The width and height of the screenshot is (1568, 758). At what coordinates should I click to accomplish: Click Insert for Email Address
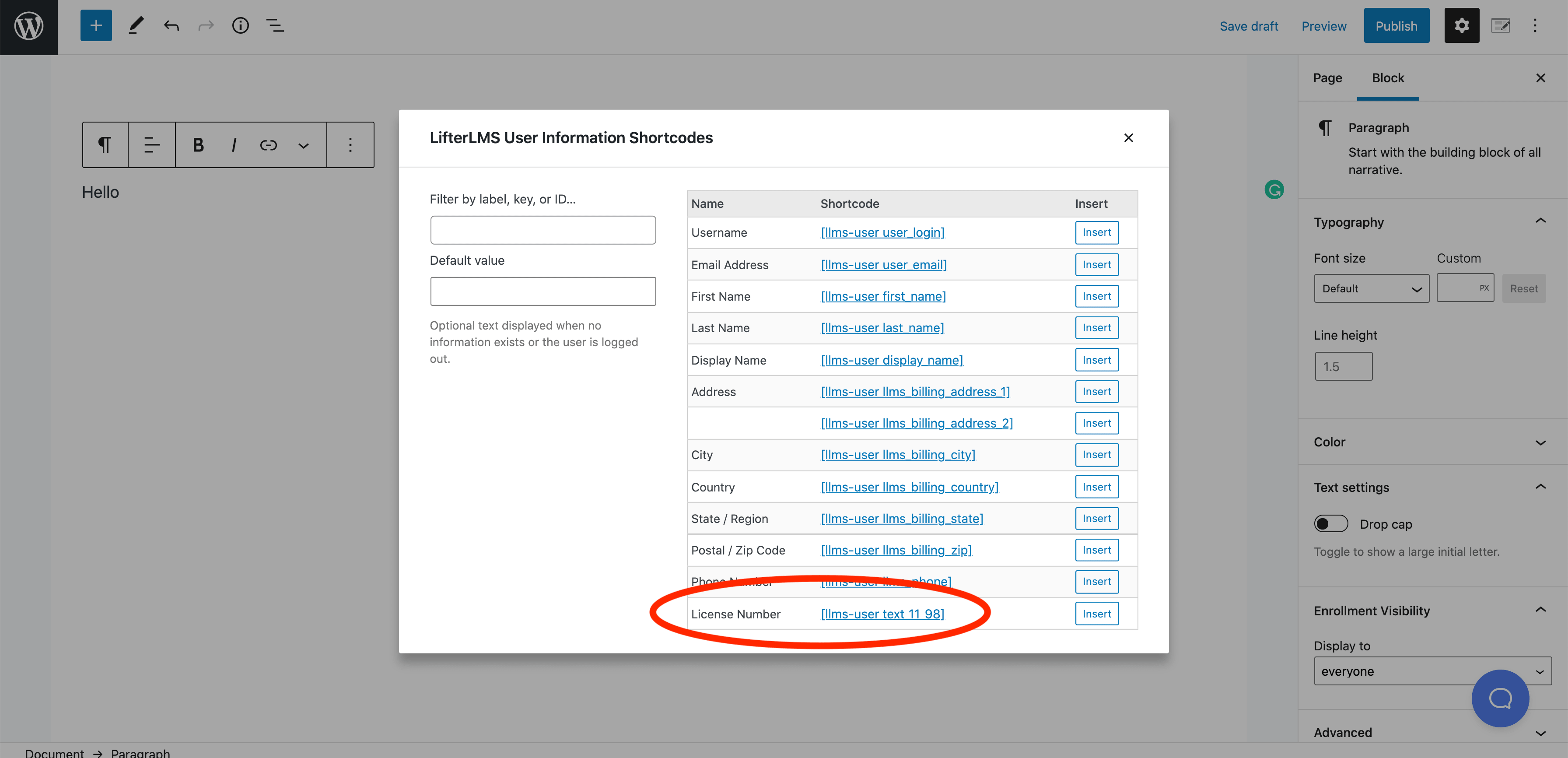click(1097, 265)
